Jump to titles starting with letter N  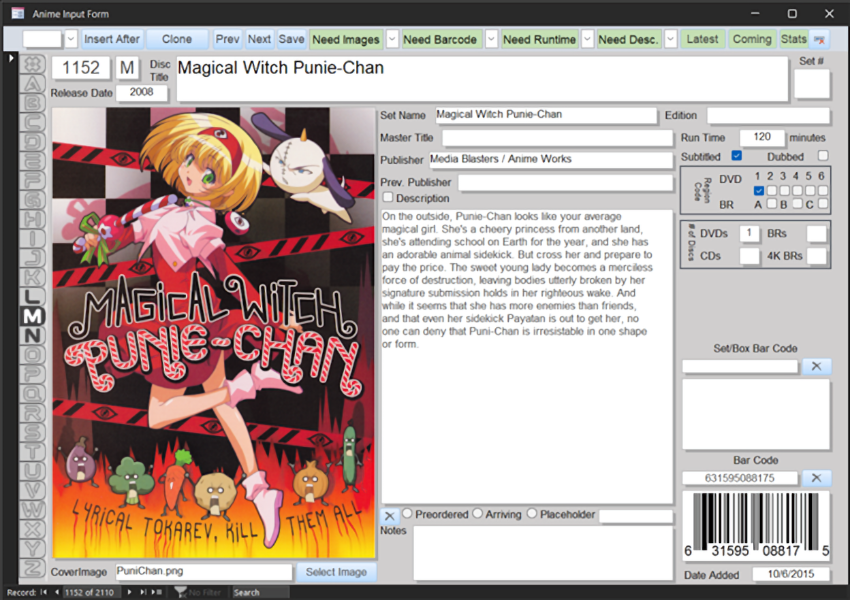(x=33, y=336)
